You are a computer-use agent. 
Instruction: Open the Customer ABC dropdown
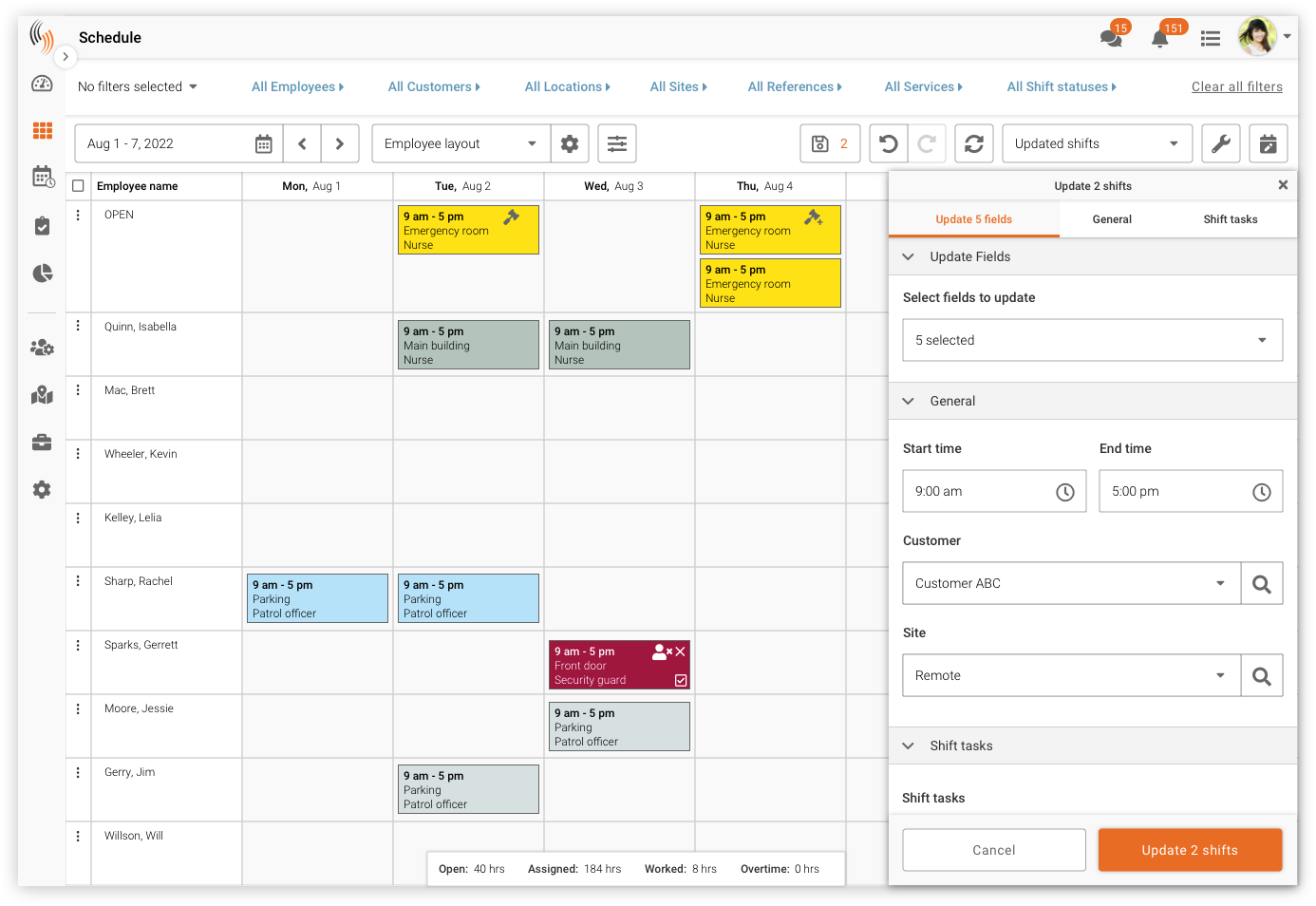1071,583
